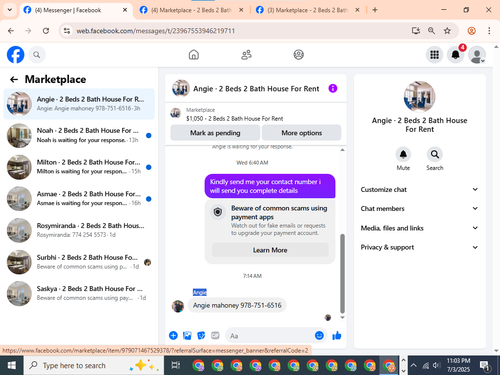The height and width of the screenshot is (375, 500).
Task: Open Windows notification center icon
Action: pyautogui.click(x=485, y=365)
